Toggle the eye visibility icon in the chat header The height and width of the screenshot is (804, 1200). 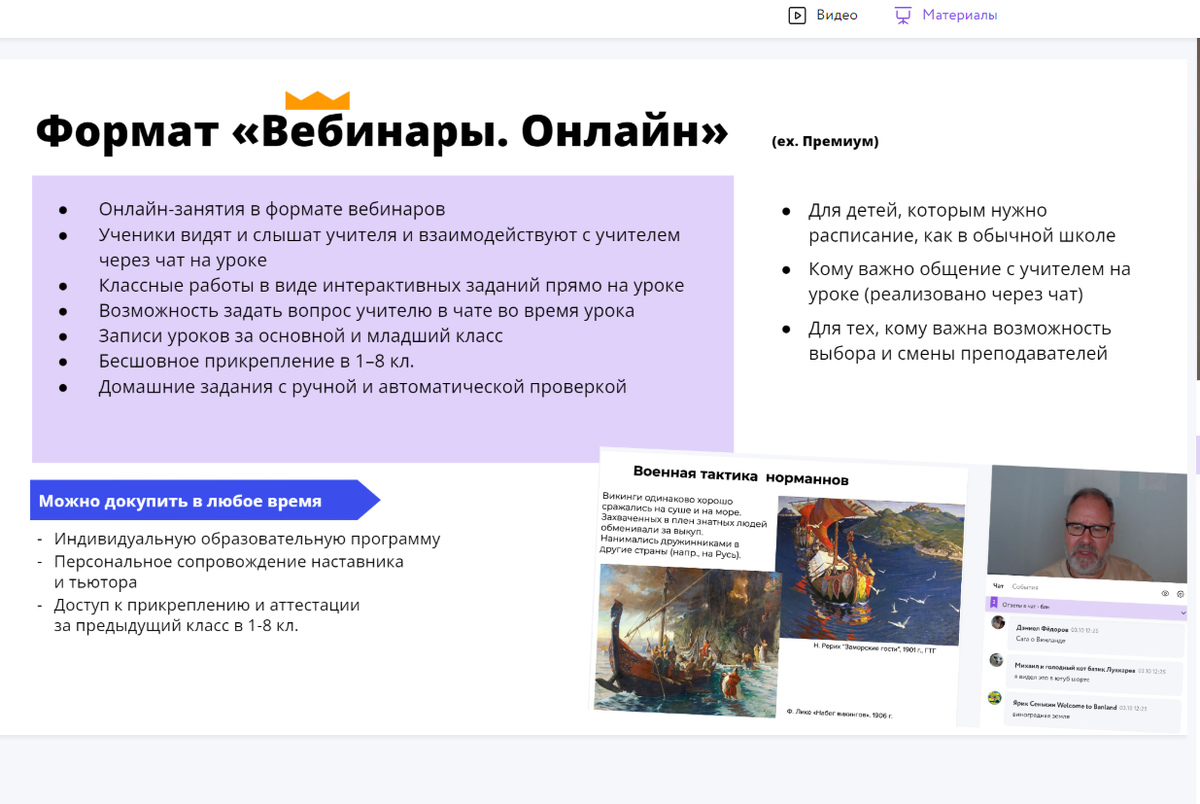pyautogui.click(x=1164, y=593)
